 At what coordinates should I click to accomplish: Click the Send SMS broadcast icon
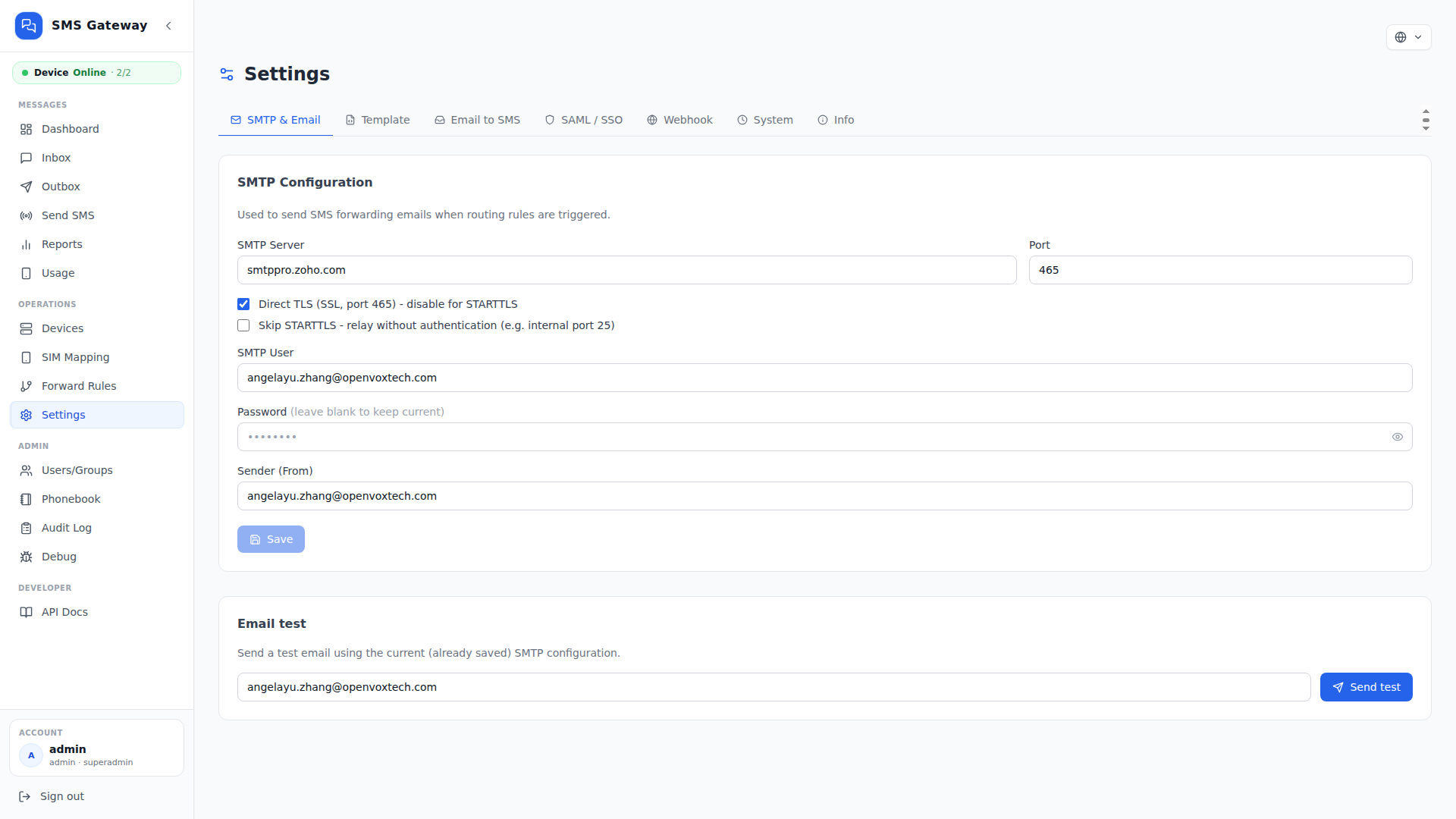click(x=27, y=216)
